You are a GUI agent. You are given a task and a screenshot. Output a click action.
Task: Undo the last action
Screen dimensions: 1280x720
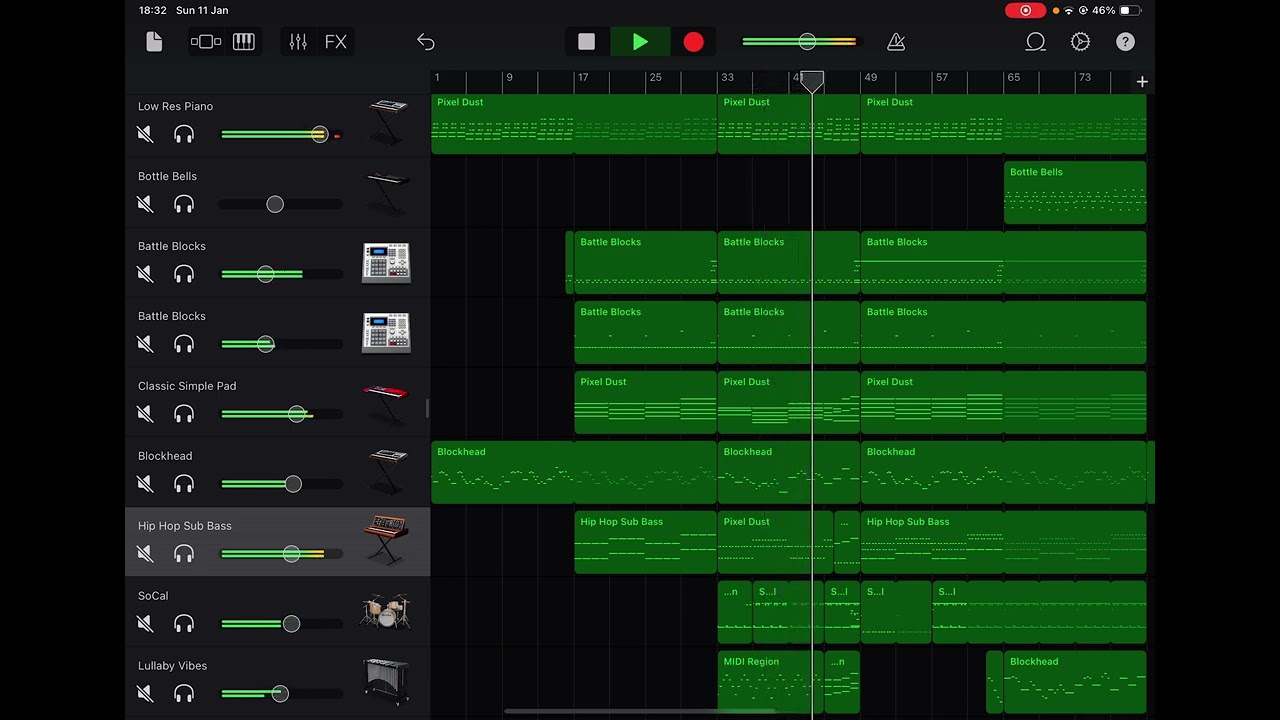(x=426, y=42)
